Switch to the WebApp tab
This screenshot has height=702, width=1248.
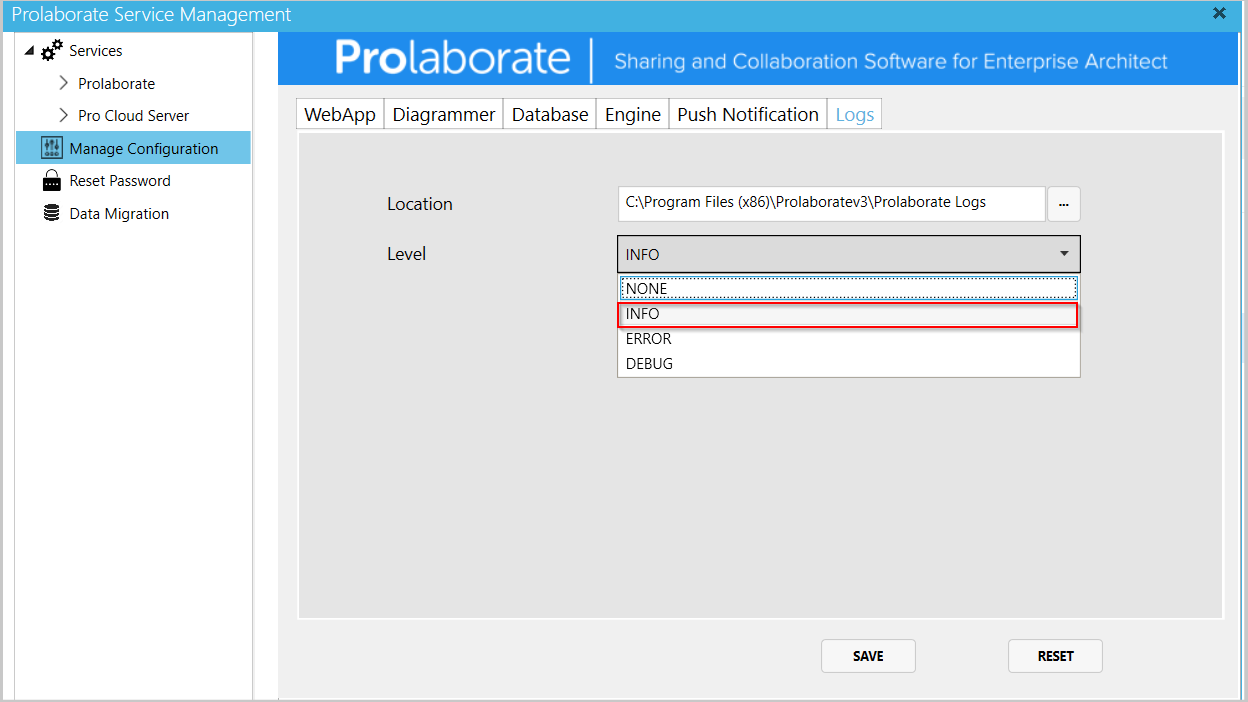click(x=340, y=114)
